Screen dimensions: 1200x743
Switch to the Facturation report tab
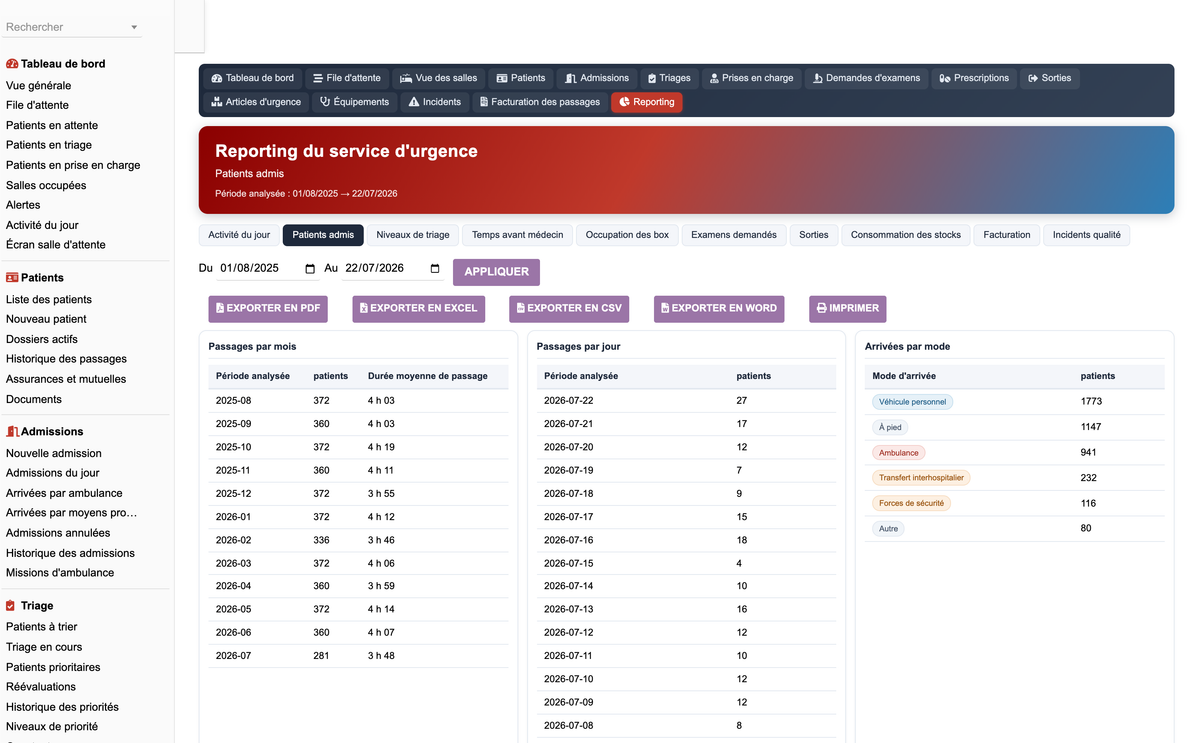[x=1007, y=235]
